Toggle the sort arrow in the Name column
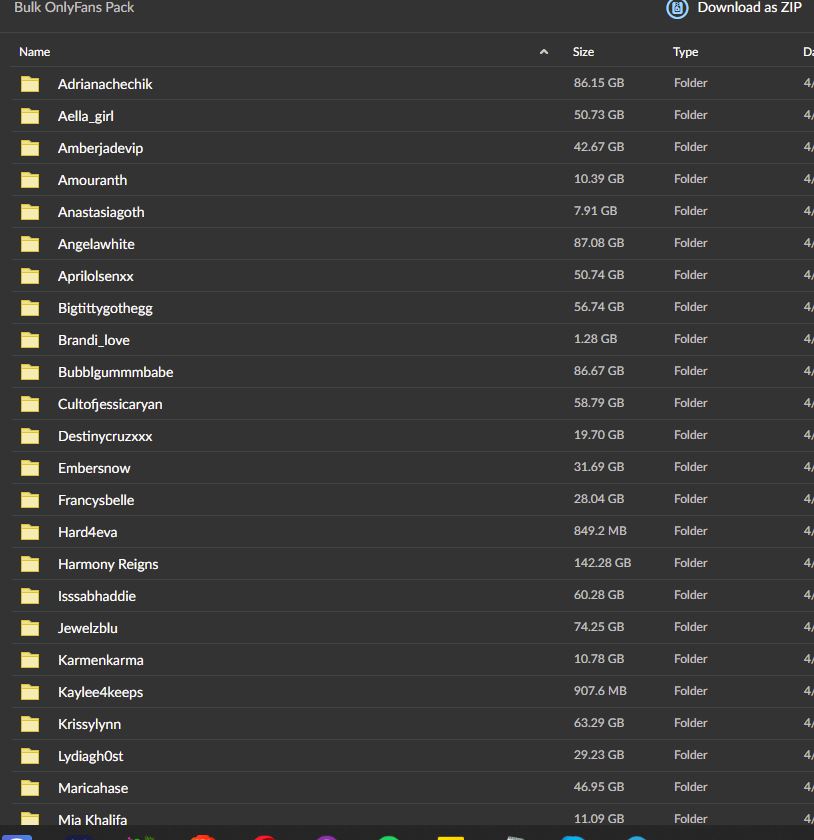The width and height of the screenshot is (814, 840). pos(544,52)
